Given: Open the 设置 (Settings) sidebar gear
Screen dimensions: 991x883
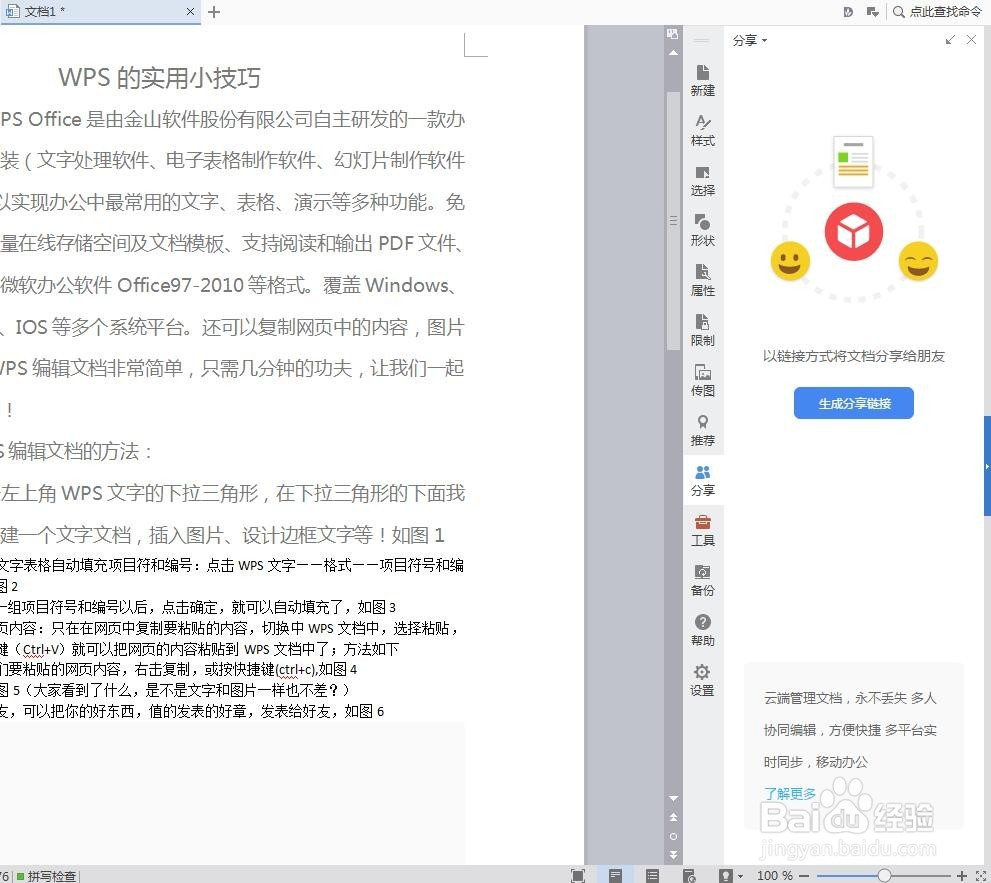Looking at the screenshot, I should point(702,681).
